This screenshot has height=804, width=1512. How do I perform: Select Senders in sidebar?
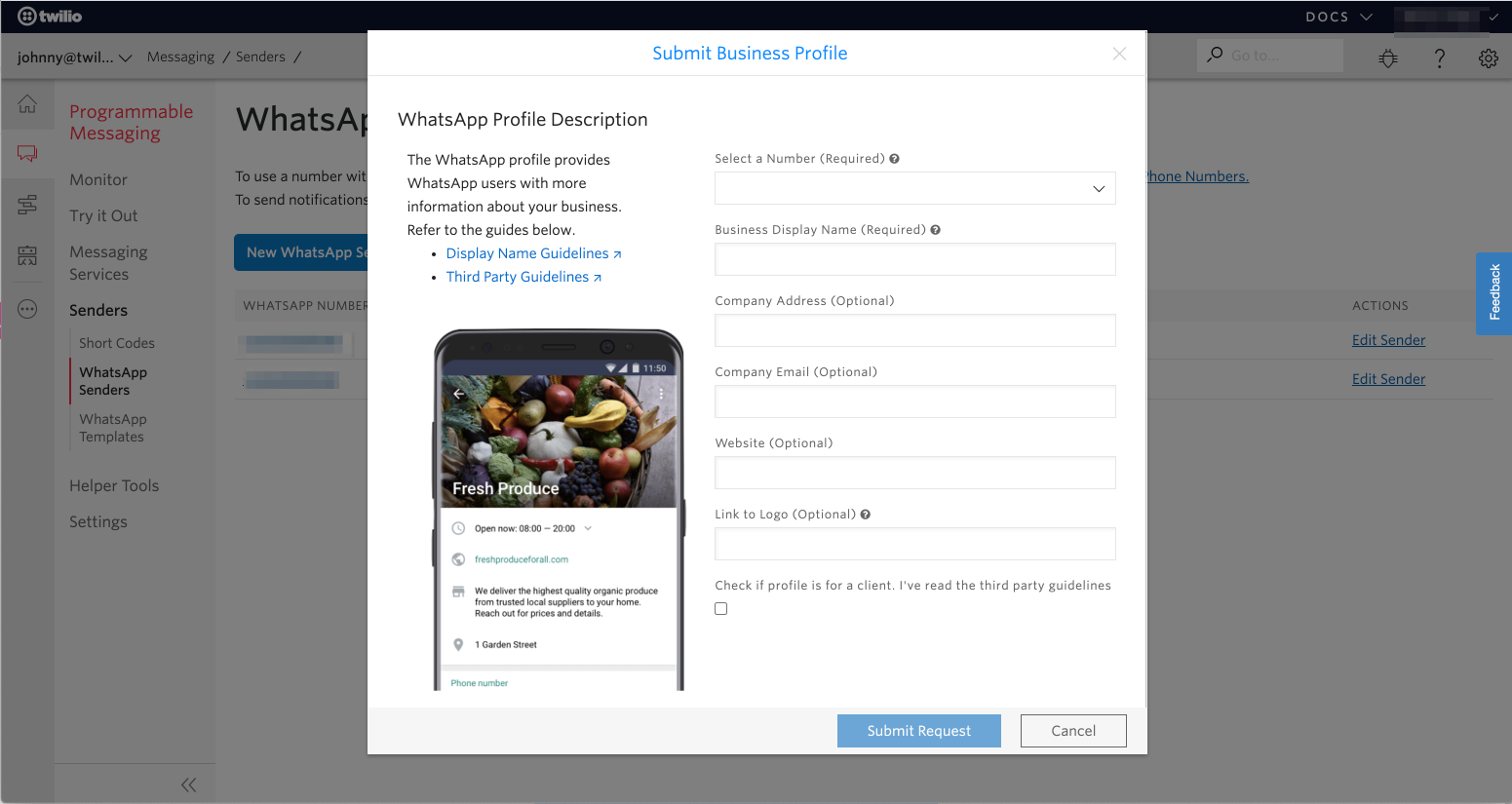point(98,310)
